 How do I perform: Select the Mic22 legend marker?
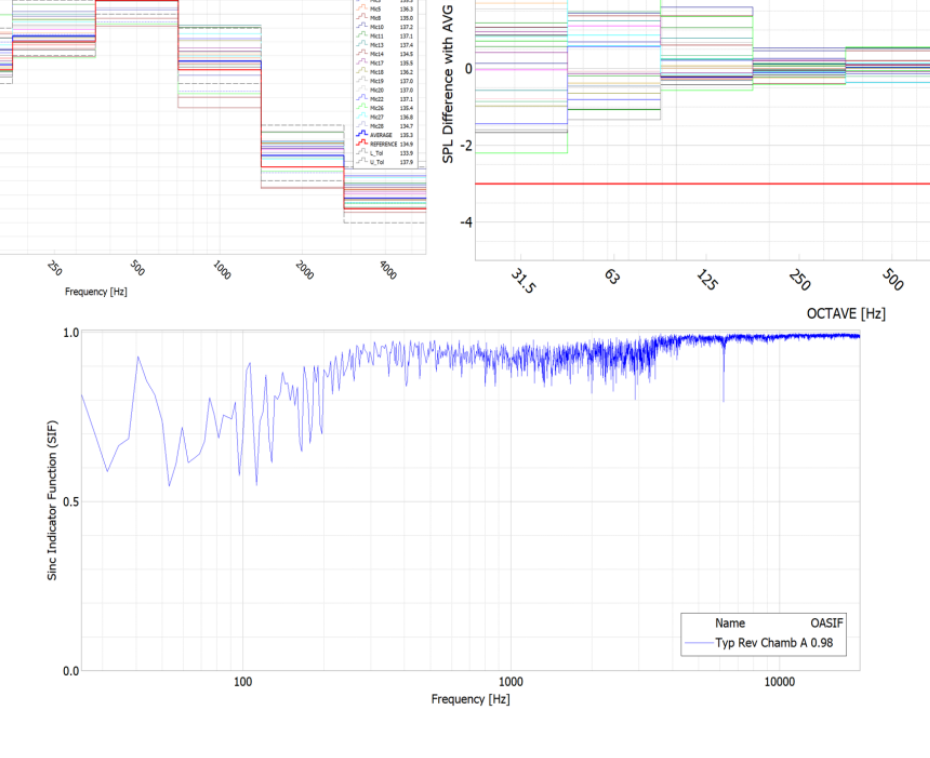[362, 99]
